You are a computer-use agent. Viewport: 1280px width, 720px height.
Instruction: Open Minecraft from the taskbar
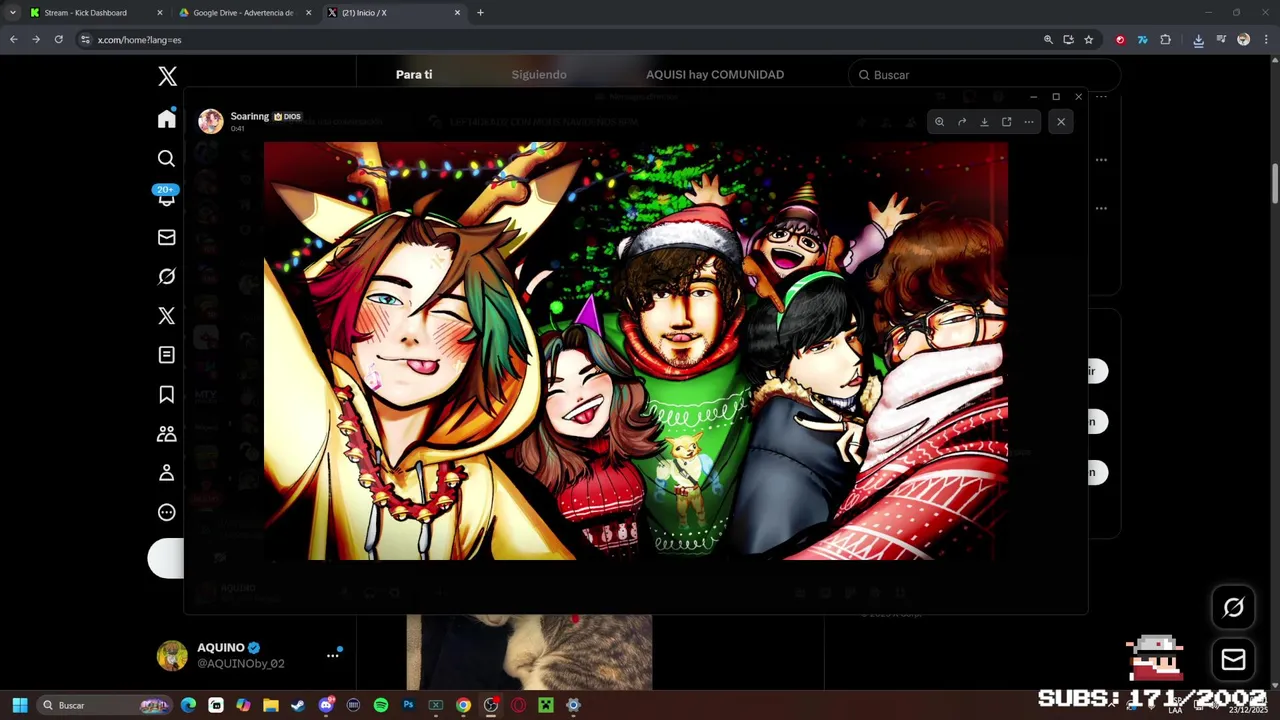[545, 705]
